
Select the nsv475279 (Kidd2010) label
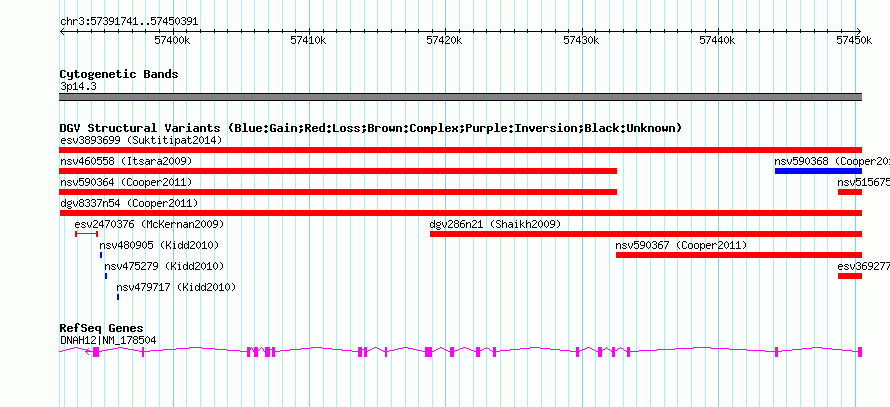pyautogui.click(x=164, y=266)
